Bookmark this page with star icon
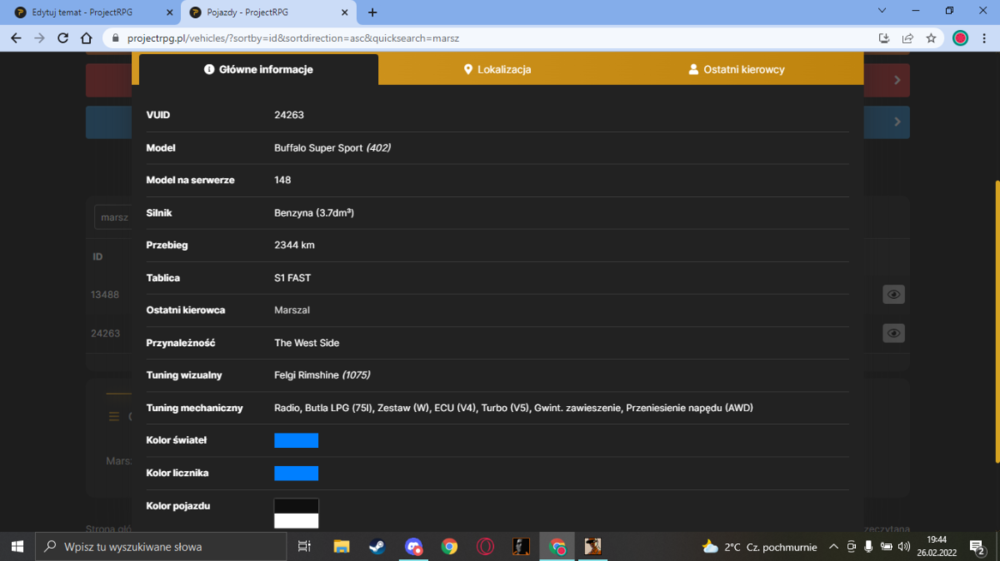Viewport: 1000px width, 561px height. tap(931, 38)
